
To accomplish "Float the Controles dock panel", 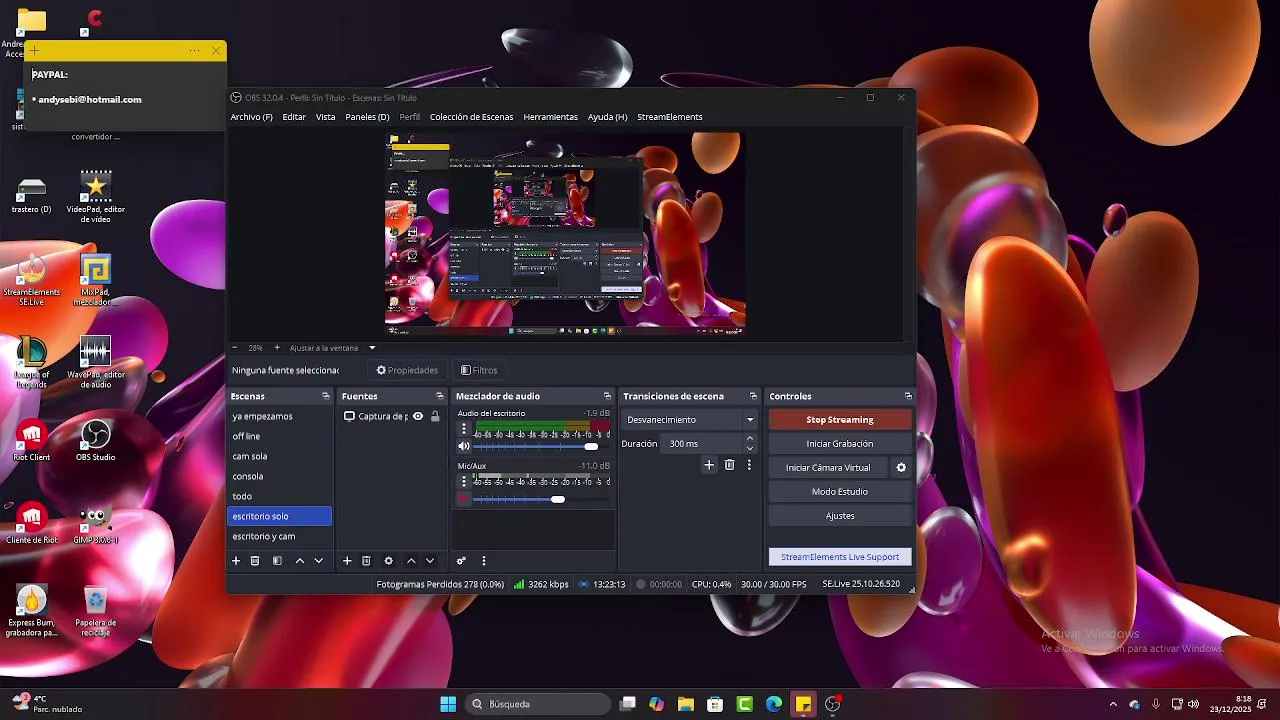I will (x=908, y=396).
